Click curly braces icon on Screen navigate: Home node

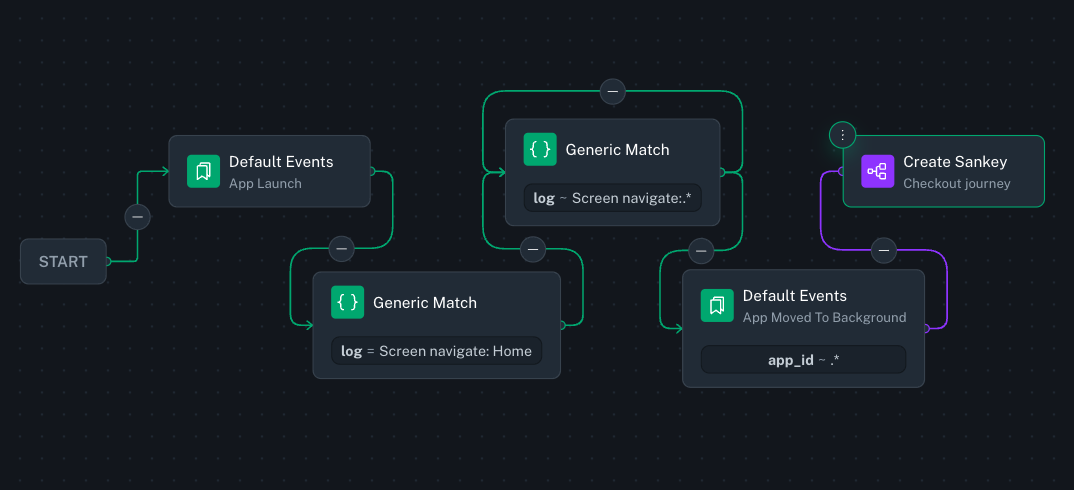pos(348,303)
